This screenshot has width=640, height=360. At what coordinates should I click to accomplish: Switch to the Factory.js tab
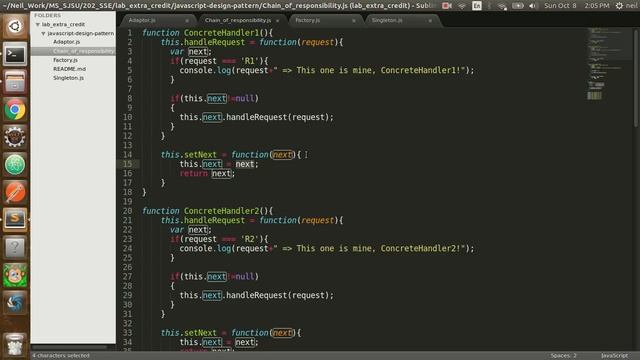pyautogui.click(x=307, y=20)
